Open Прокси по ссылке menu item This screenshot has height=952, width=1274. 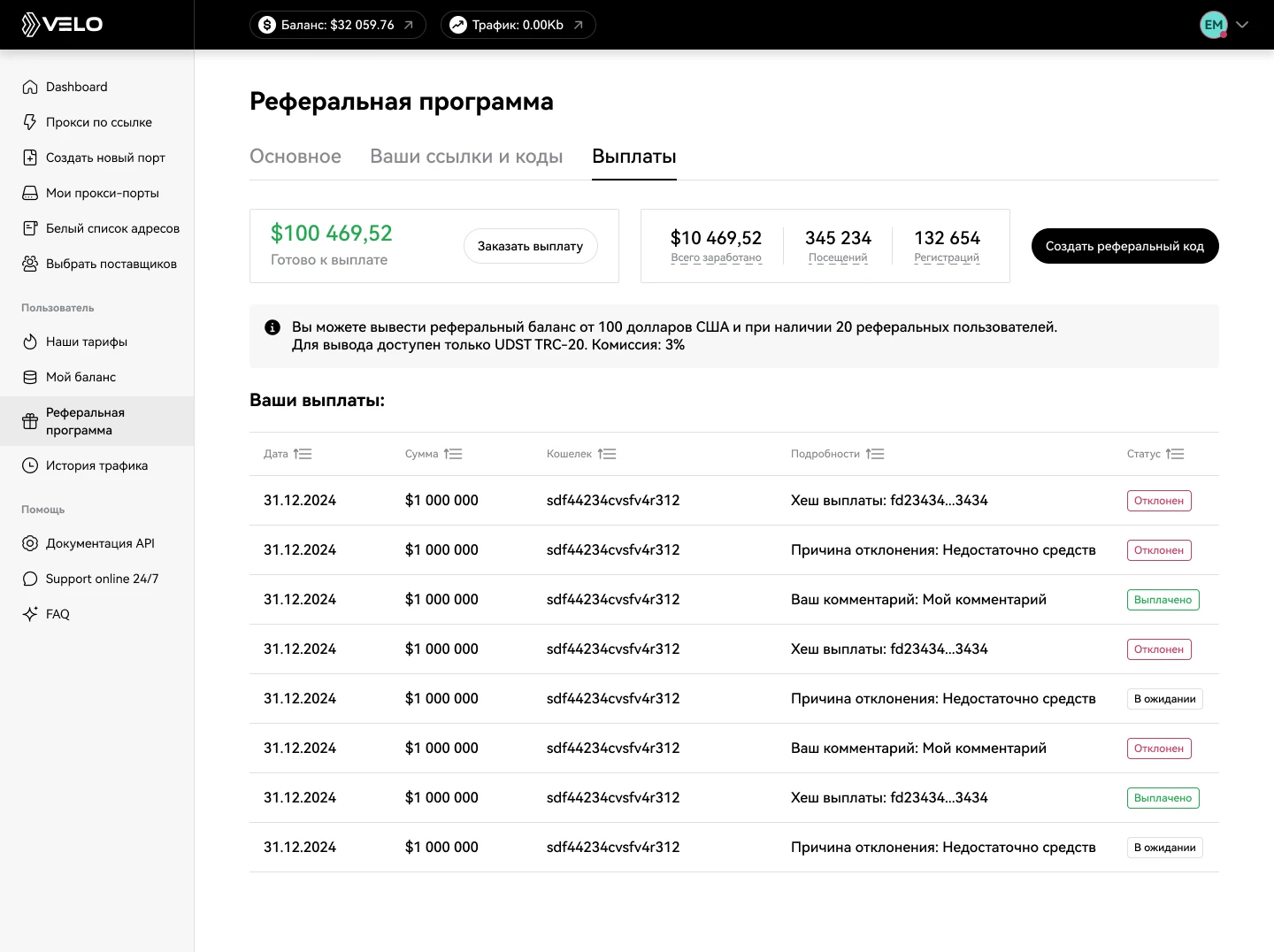click(x=97, y=122)
